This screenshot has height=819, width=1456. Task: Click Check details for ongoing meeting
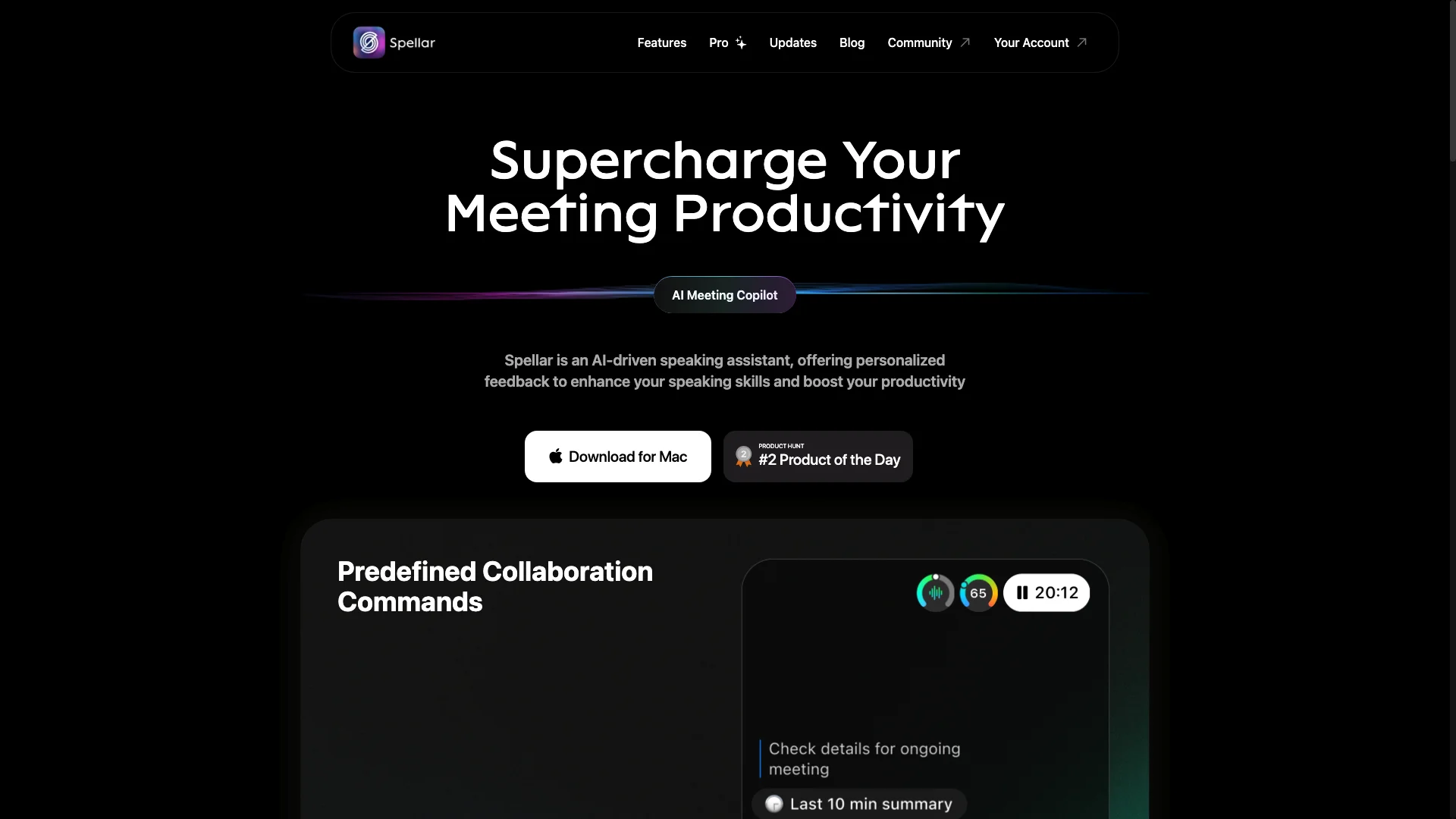pos(863,758)
